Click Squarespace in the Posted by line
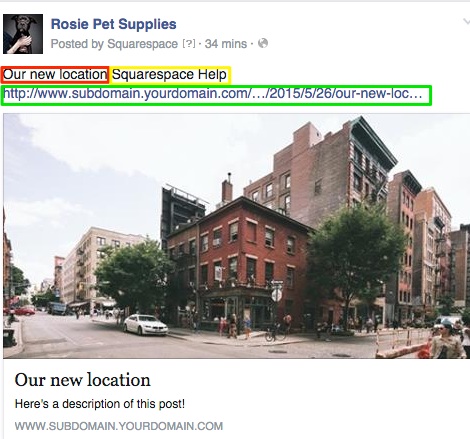470x439 pixels. (143, 44)
